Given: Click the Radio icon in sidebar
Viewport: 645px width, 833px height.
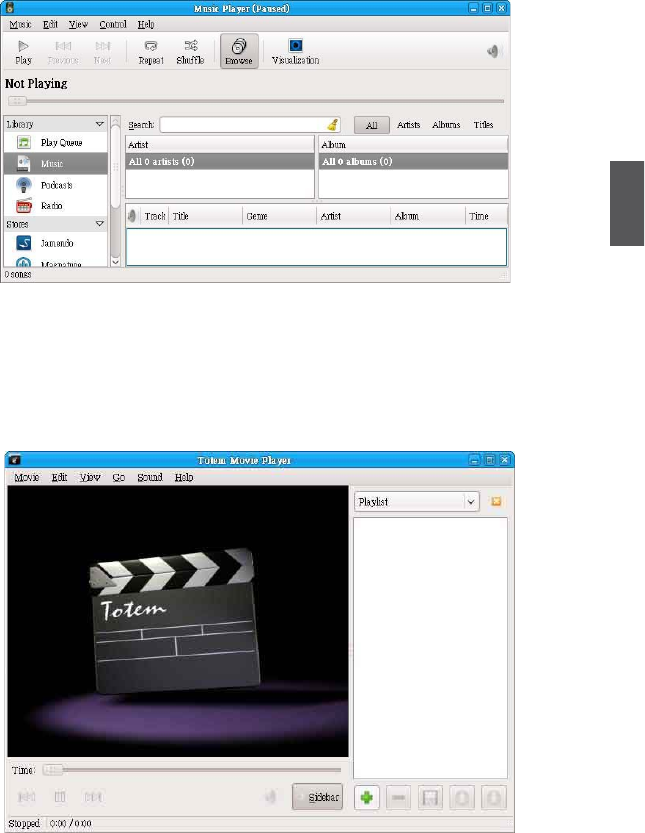Looking at the screenshot, I should click(23, 206).
